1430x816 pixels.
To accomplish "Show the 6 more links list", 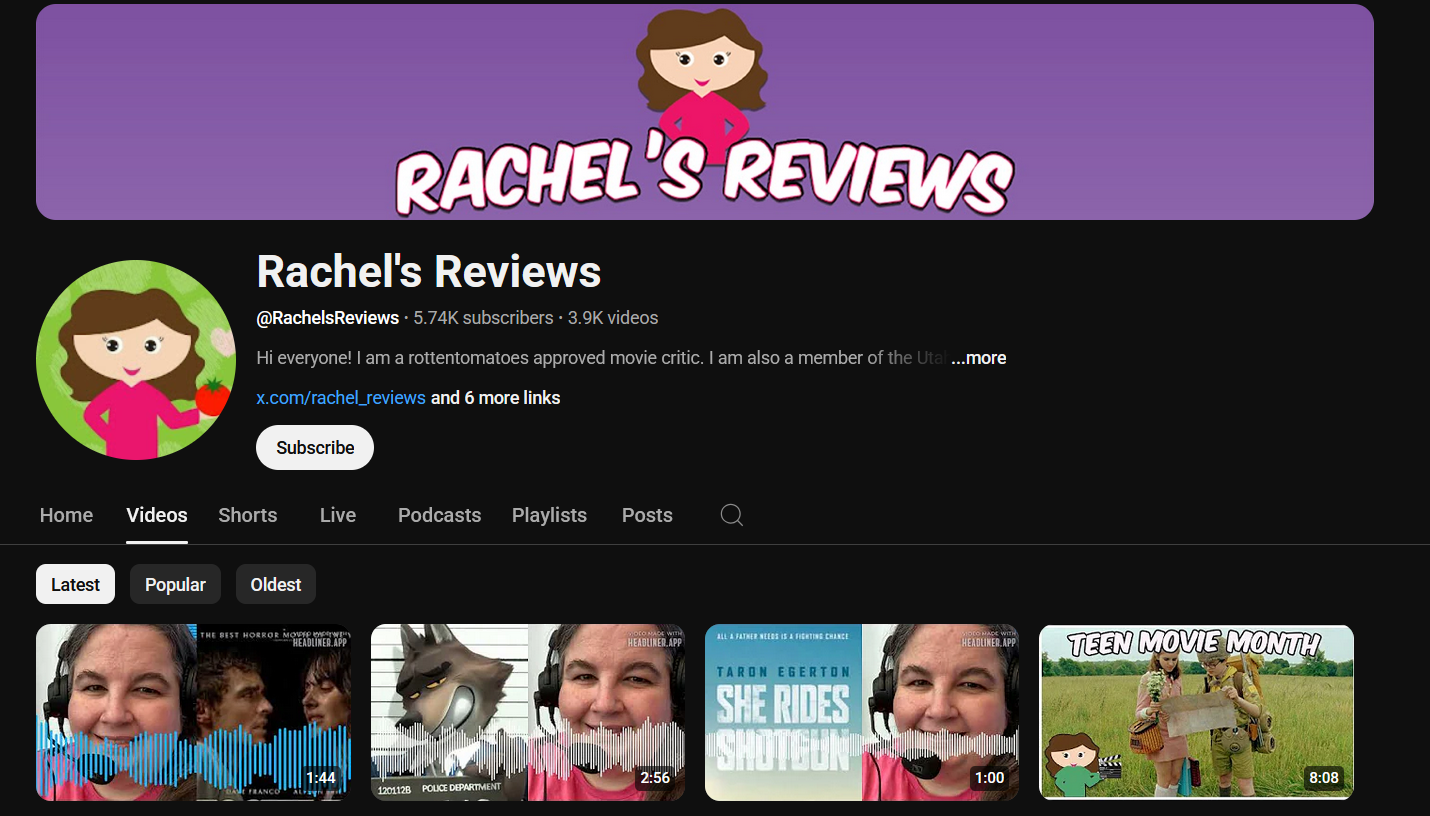I will click(x=496, y=398).
